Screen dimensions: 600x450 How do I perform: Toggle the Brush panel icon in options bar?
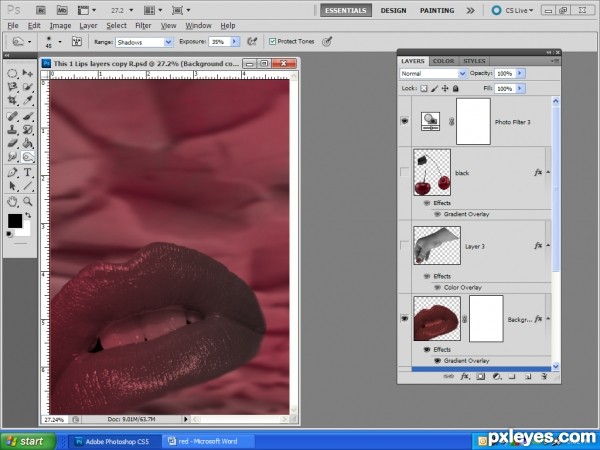[77, 41]
